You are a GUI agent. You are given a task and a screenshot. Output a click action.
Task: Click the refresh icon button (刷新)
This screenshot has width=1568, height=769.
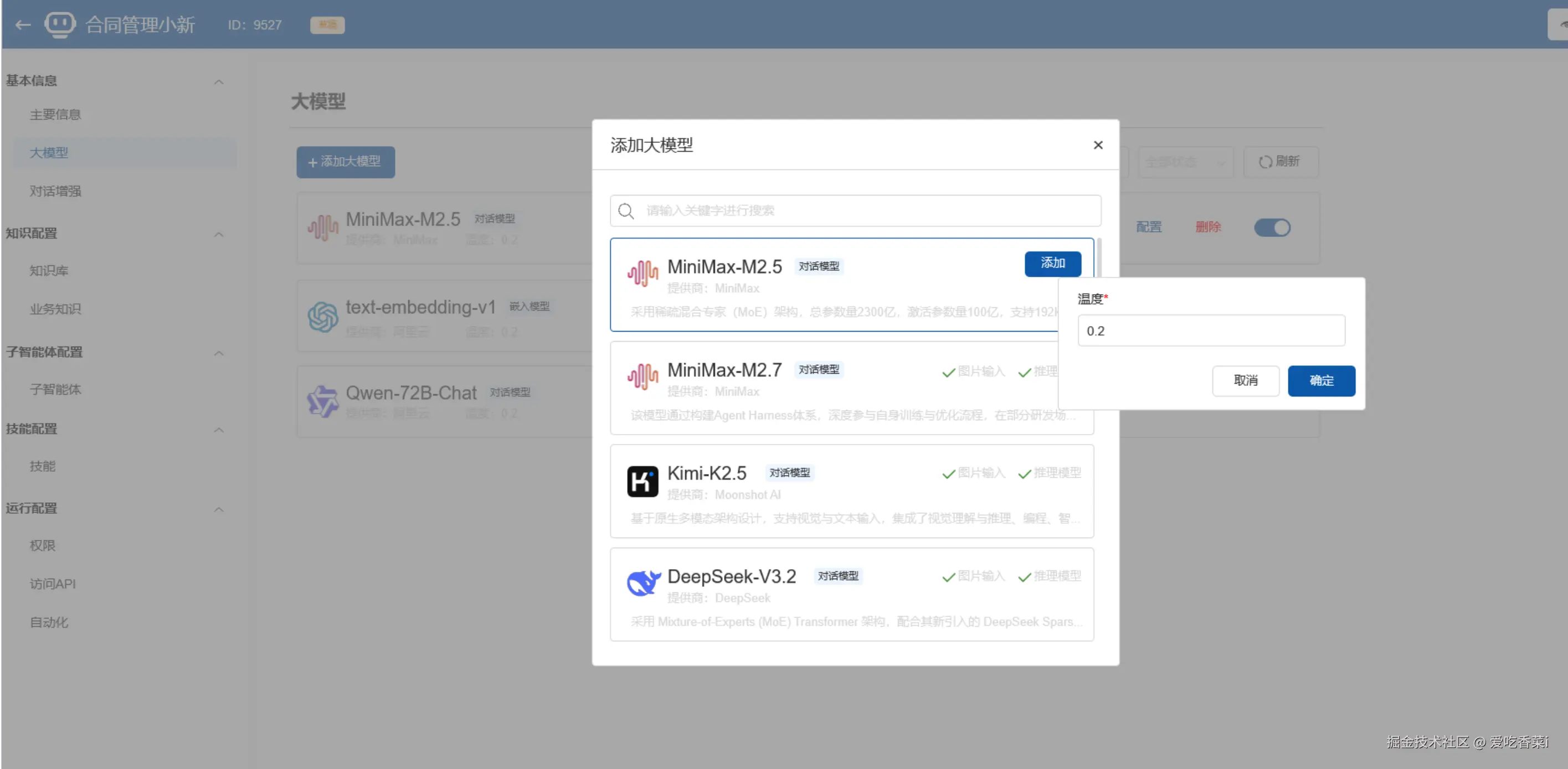point(1280,162)
